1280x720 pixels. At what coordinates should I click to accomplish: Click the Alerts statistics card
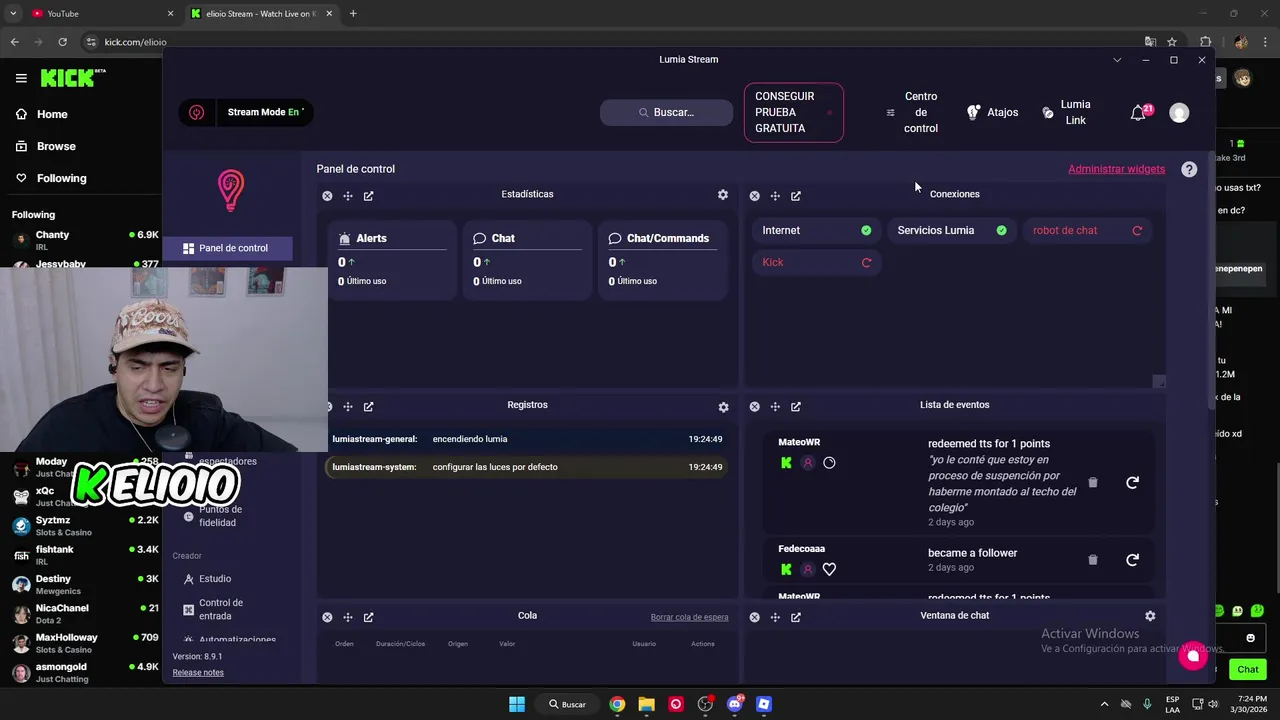click(x=392, y=260)
